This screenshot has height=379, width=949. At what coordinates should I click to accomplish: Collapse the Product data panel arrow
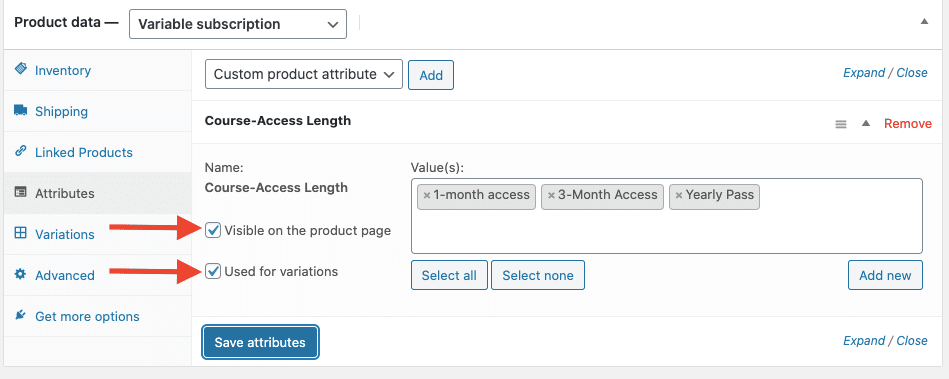click(x=924, y=21)
